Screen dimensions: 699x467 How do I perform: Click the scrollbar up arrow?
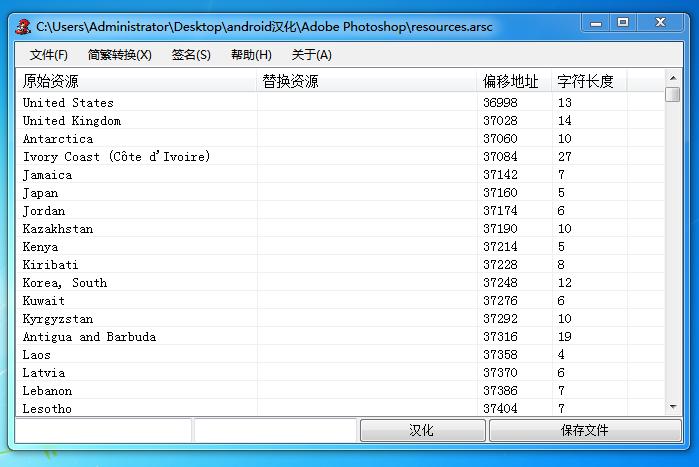pyautogui.click(x=673, y=78)
